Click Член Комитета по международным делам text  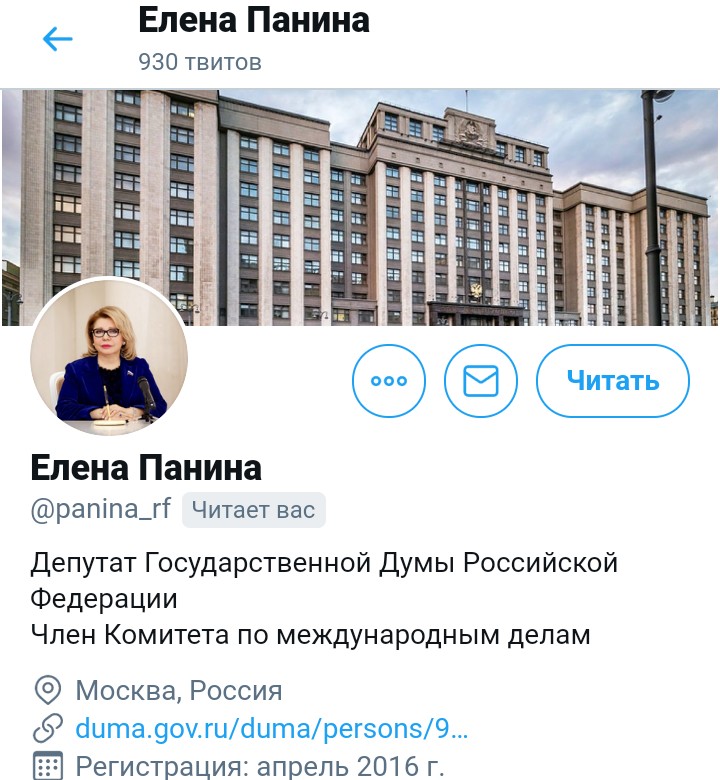coord(310,635)
